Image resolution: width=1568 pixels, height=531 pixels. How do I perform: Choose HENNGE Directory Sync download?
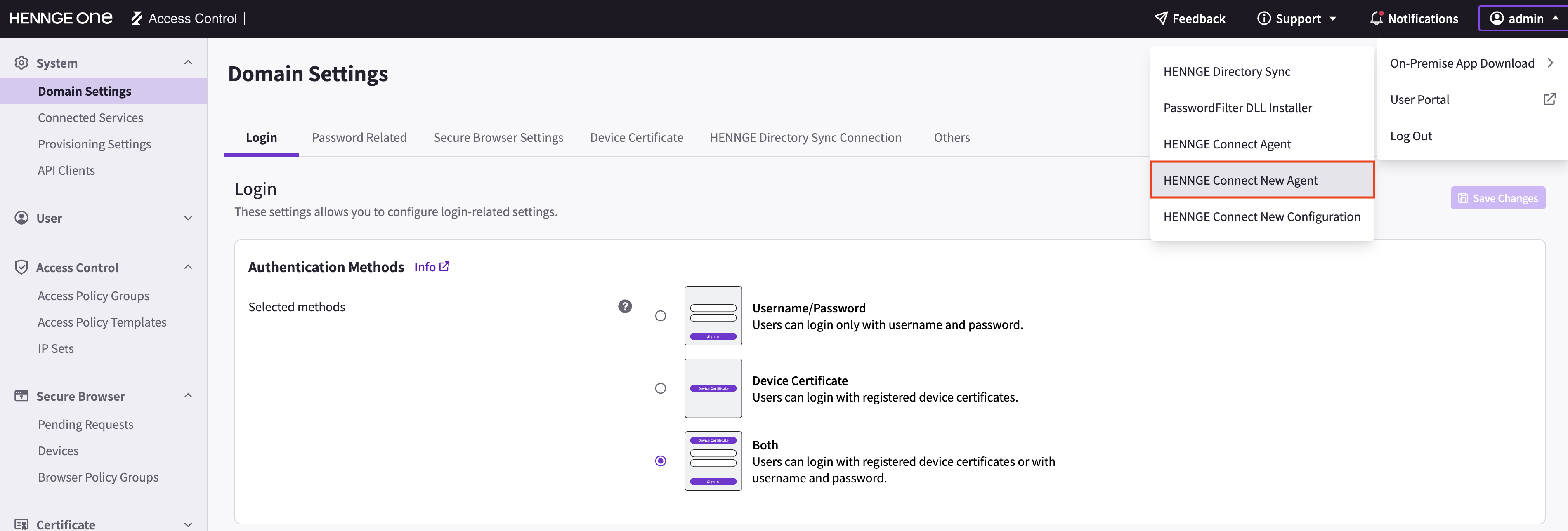click(x=1261, y=71)
